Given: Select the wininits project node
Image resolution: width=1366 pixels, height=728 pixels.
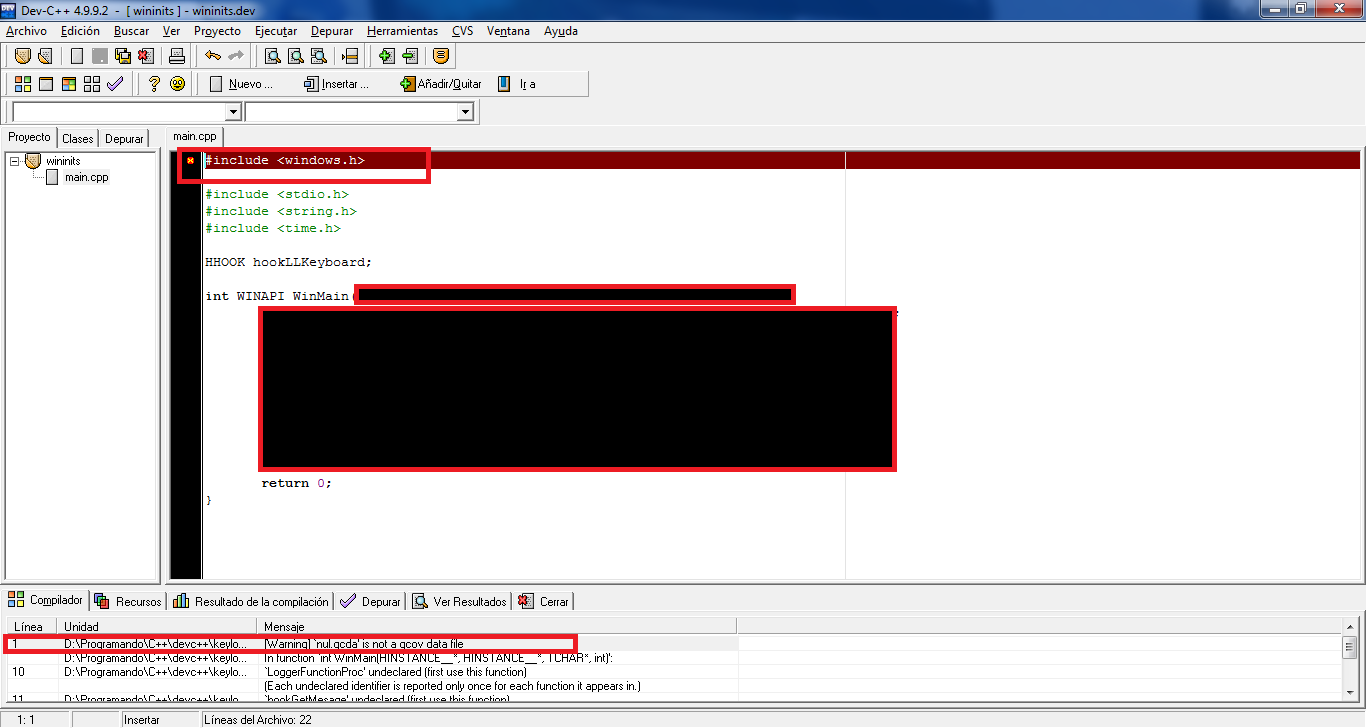Looking at the screenshot, I should [63, 161].
